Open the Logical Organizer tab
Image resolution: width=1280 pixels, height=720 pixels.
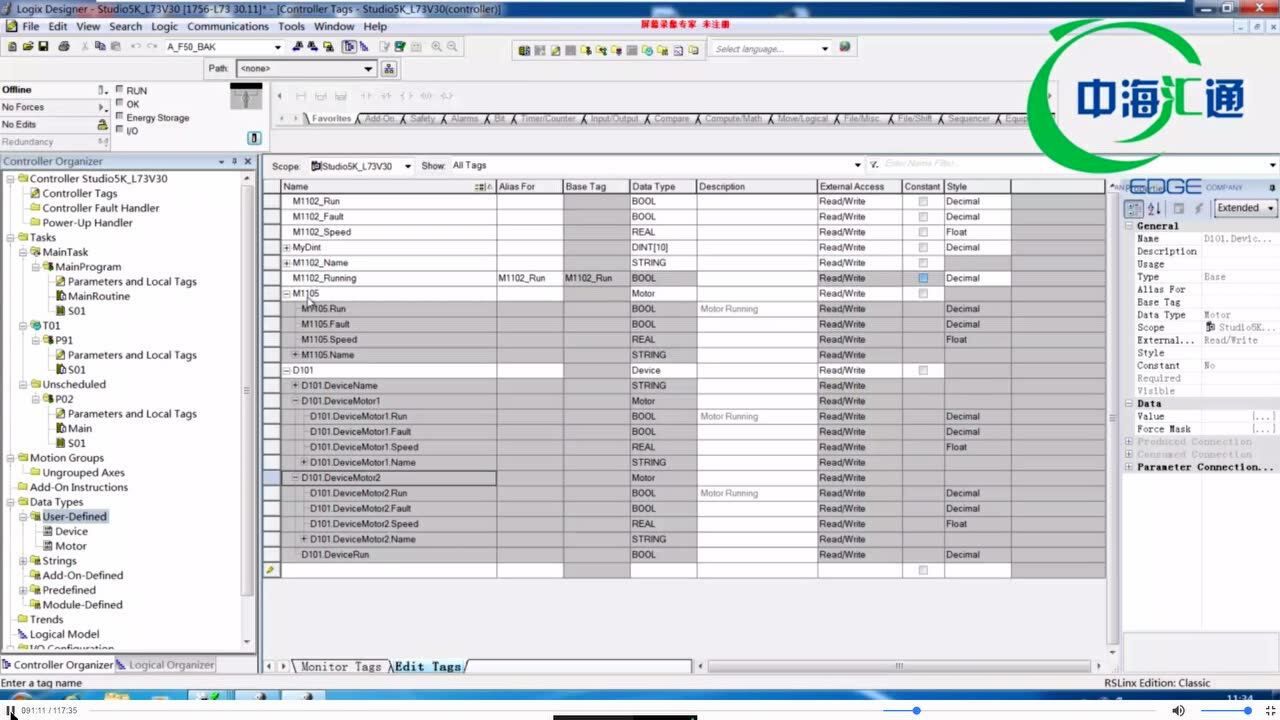(x=171, y=665)
